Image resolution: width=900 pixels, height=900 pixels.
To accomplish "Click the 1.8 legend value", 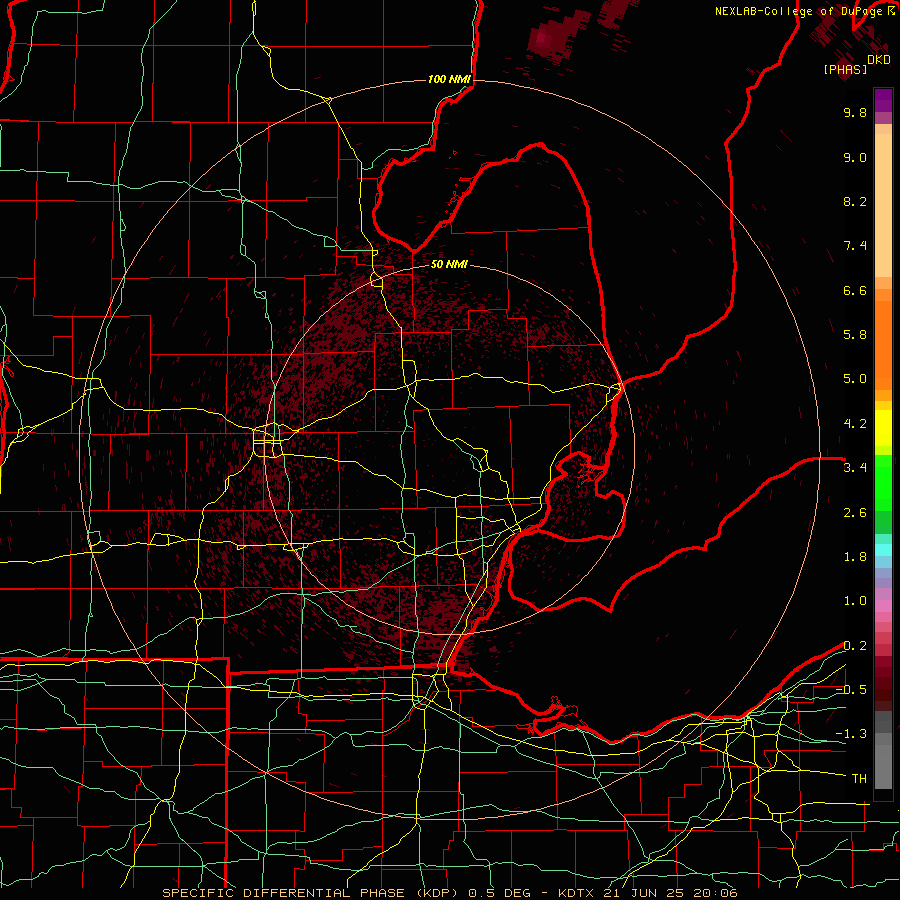I will (855, 557).
